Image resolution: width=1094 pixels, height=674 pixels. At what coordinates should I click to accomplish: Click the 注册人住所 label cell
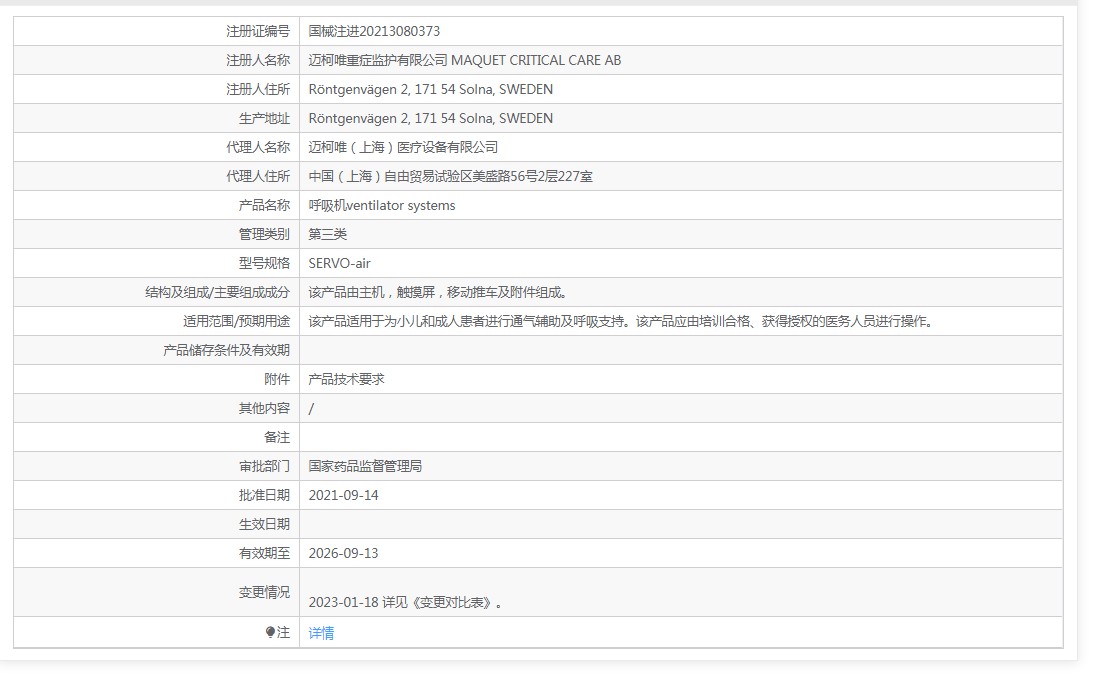tap(156, 89)
